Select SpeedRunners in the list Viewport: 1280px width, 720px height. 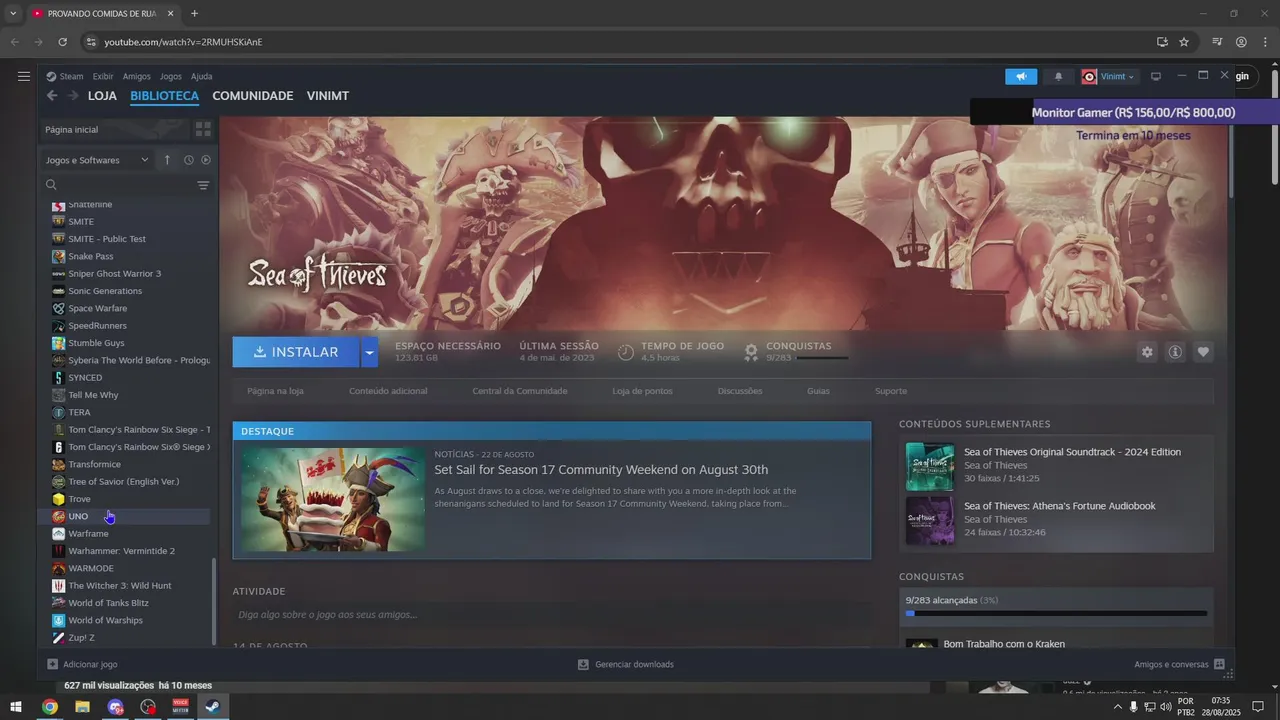pyautogui.click(x=131, y=326)
